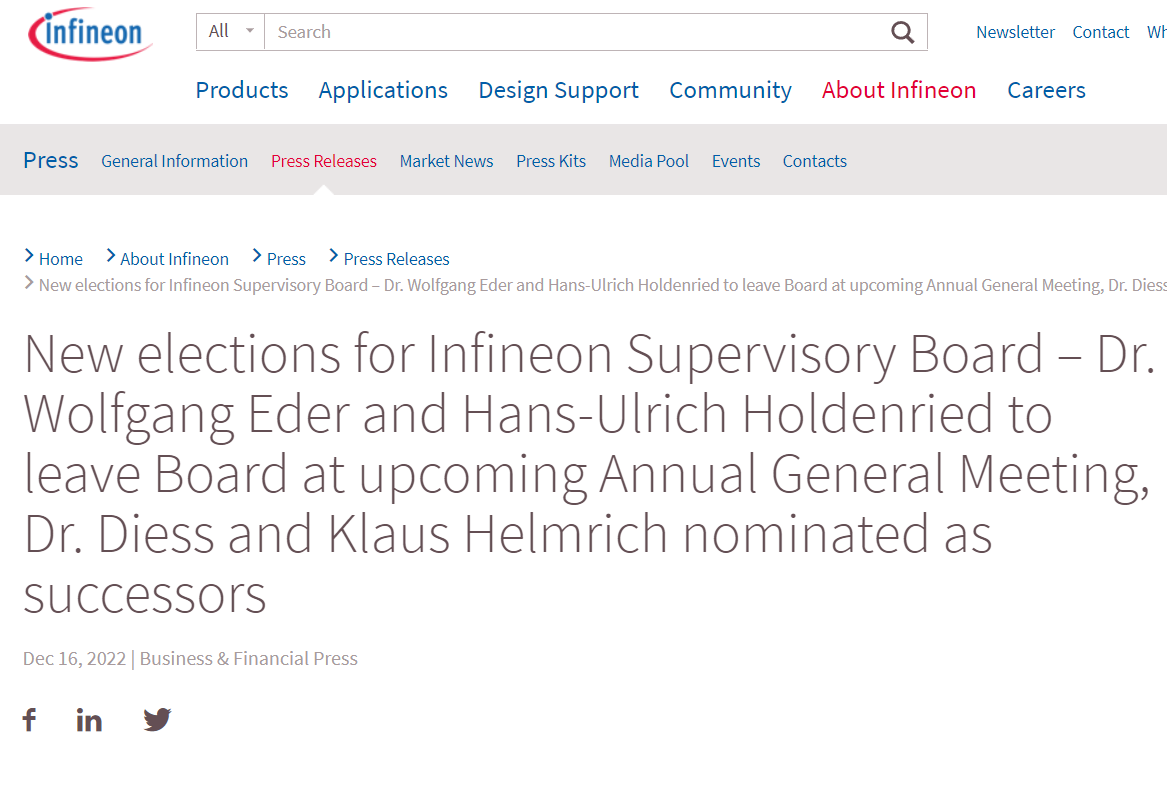This screenshot has width=1167, height=790.
Task: Open the Design Support menu
Action: [x=558, y=90]
